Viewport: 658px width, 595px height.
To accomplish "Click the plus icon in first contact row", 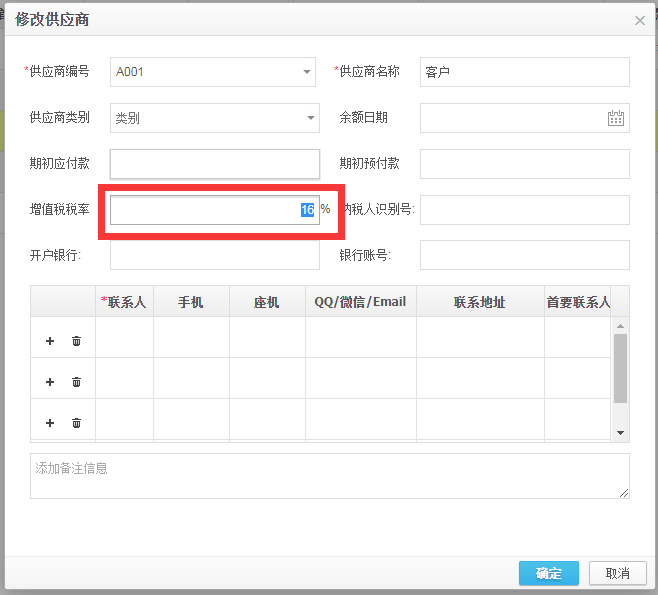I will click(50, 341).
